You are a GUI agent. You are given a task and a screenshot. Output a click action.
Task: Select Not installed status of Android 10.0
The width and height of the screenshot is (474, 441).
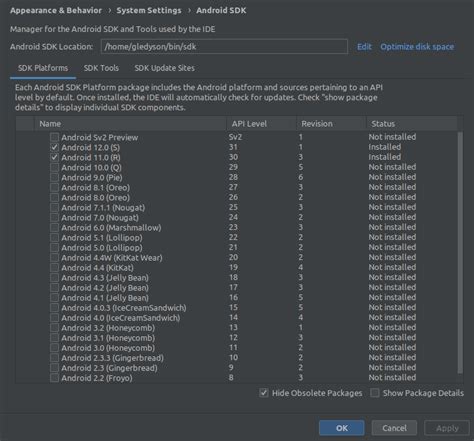click(392, 167)
